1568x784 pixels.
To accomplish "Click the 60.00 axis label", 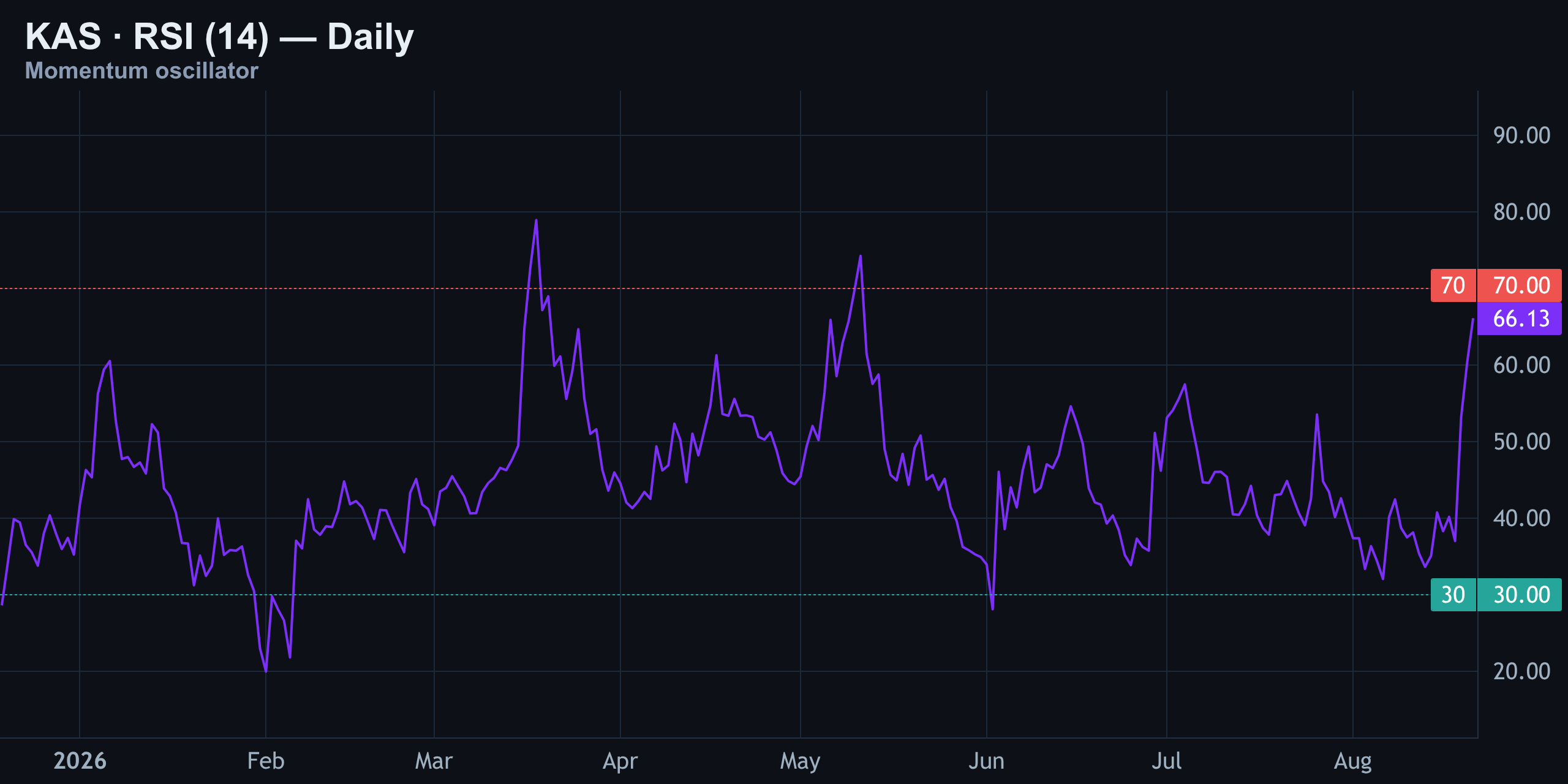I will [x=1521, y=365].
